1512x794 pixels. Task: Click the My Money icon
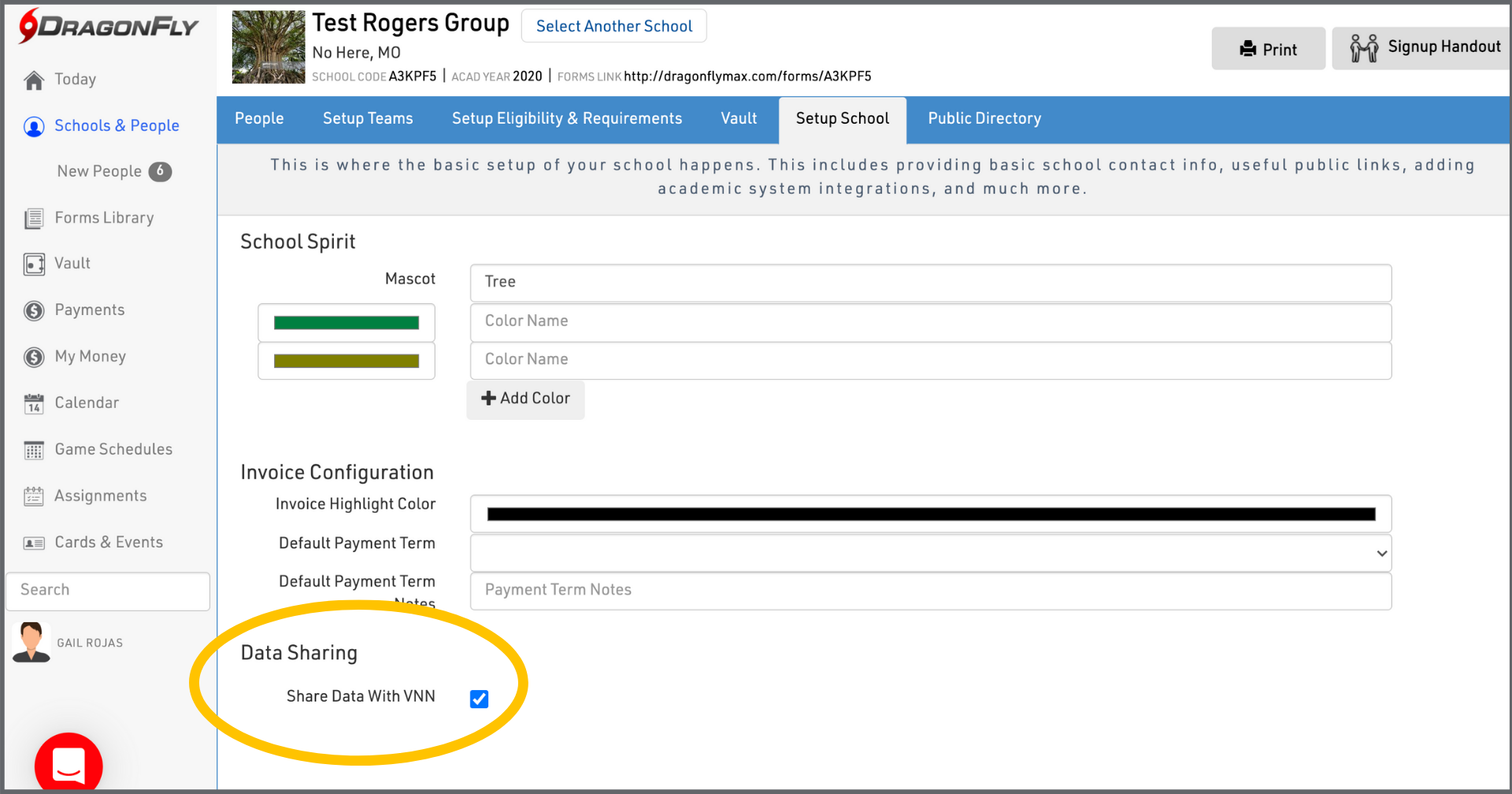[x=34, y=358]
